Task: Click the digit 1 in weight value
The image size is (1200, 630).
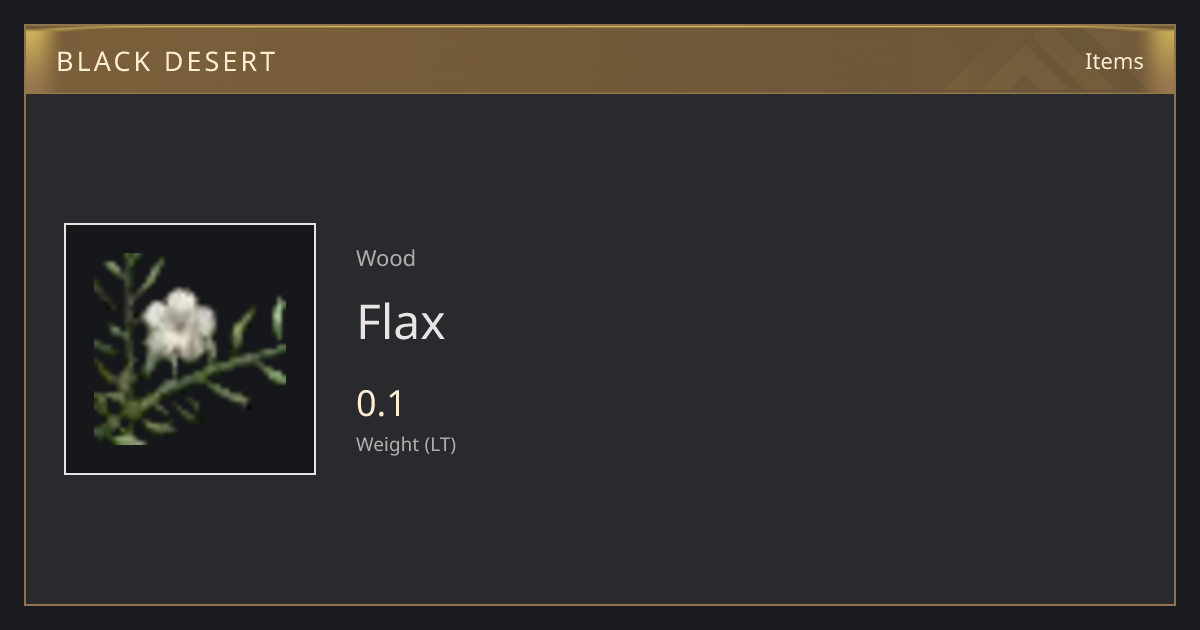Action: (x=395, y=403)
